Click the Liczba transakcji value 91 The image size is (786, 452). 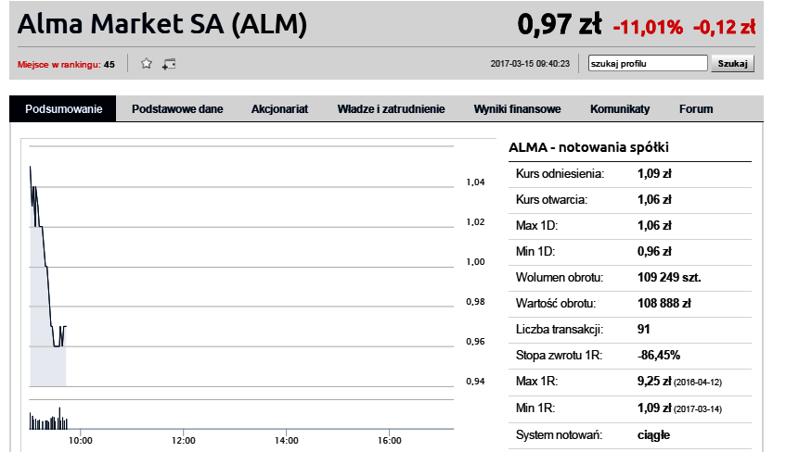tap(644, 329)
